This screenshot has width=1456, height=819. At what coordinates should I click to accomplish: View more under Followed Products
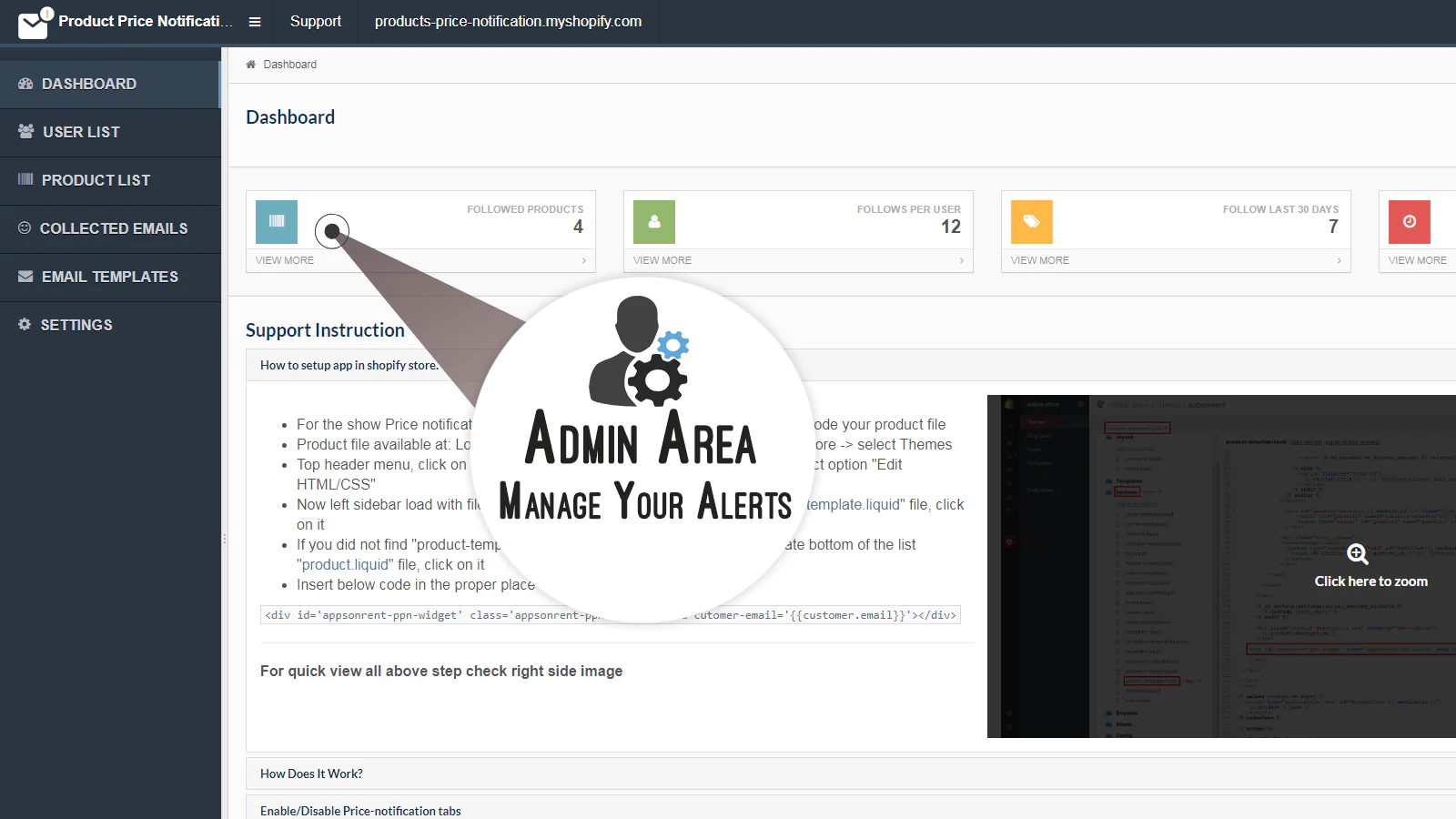click(x=285, y=260)
